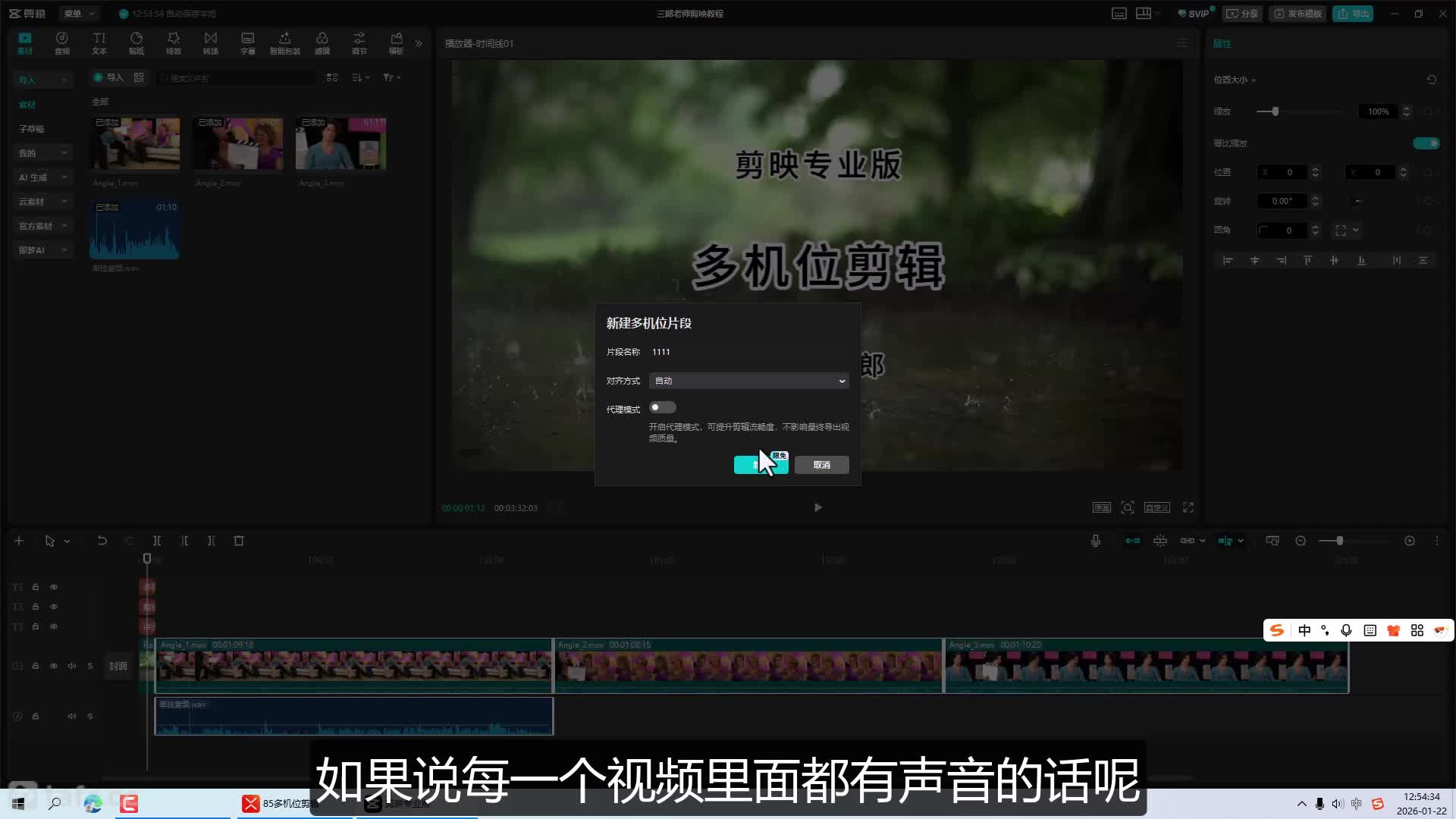Click the undo arrow in timeline toolbar
The height and width of the screenshot is (819, 1456).
click(102, 541)
